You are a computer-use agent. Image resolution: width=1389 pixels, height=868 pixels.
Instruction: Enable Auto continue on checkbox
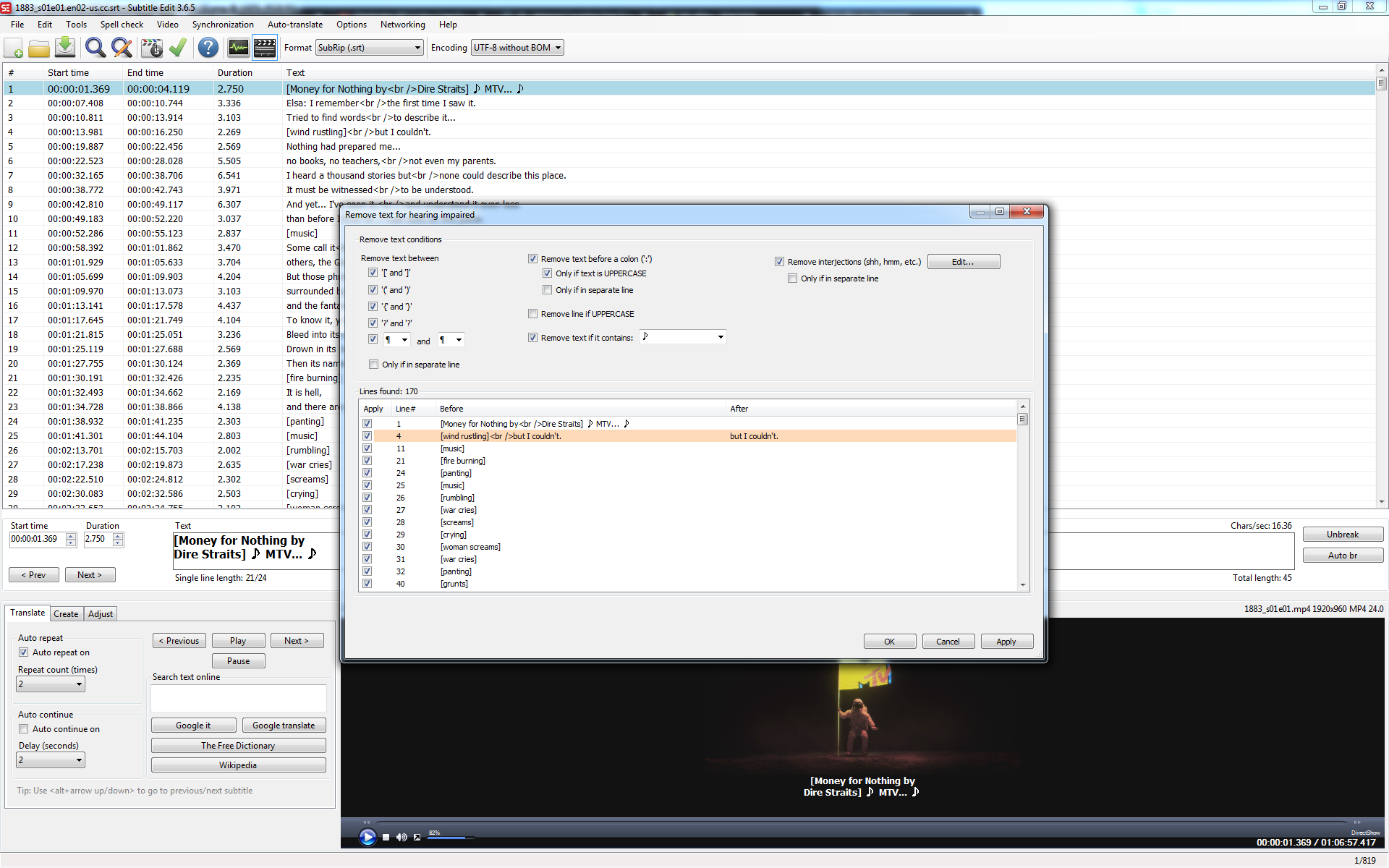tap(24, 729)
